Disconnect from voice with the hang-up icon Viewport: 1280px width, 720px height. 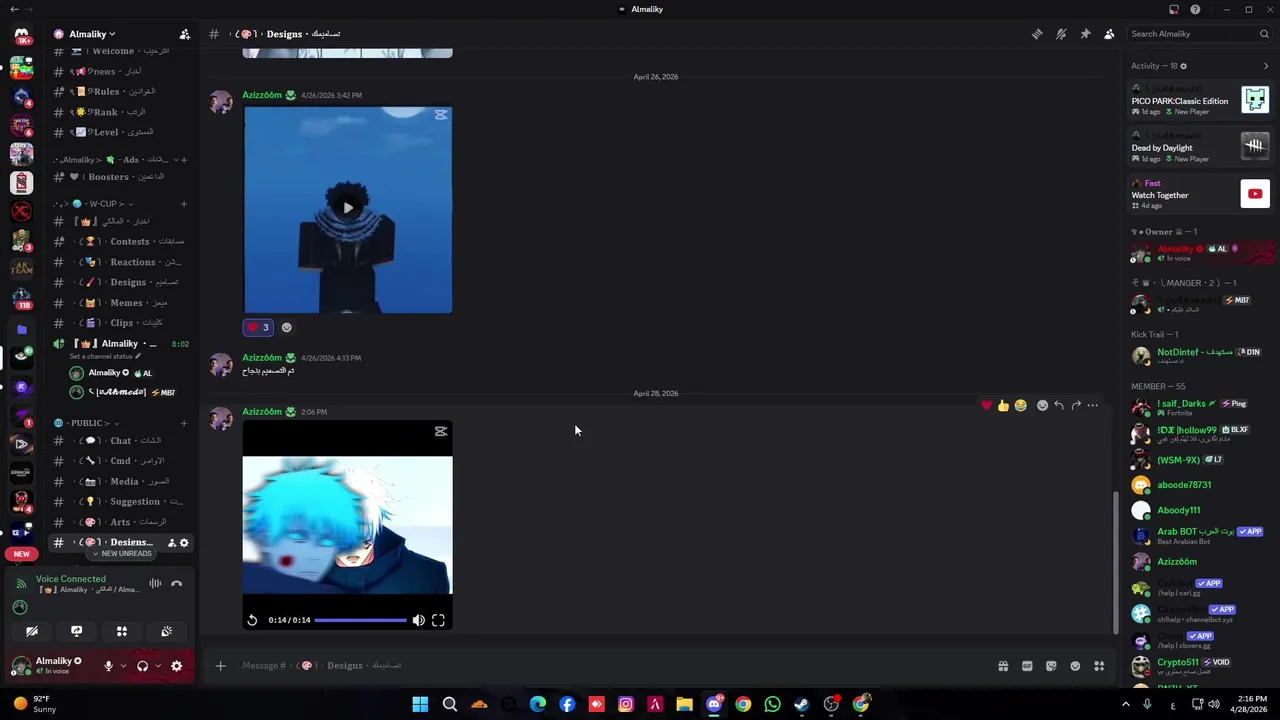(x=176, y=584)
